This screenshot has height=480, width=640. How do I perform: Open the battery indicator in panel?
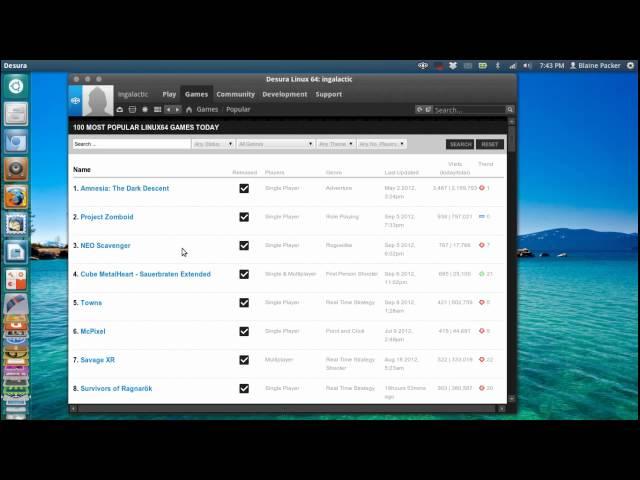point(483,65)
